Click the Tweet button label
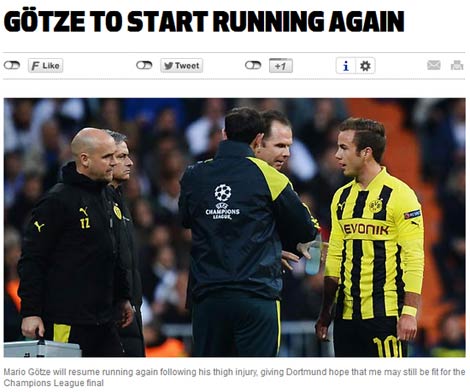This screenshot has height=392, width=470. [x=187, y=66]
